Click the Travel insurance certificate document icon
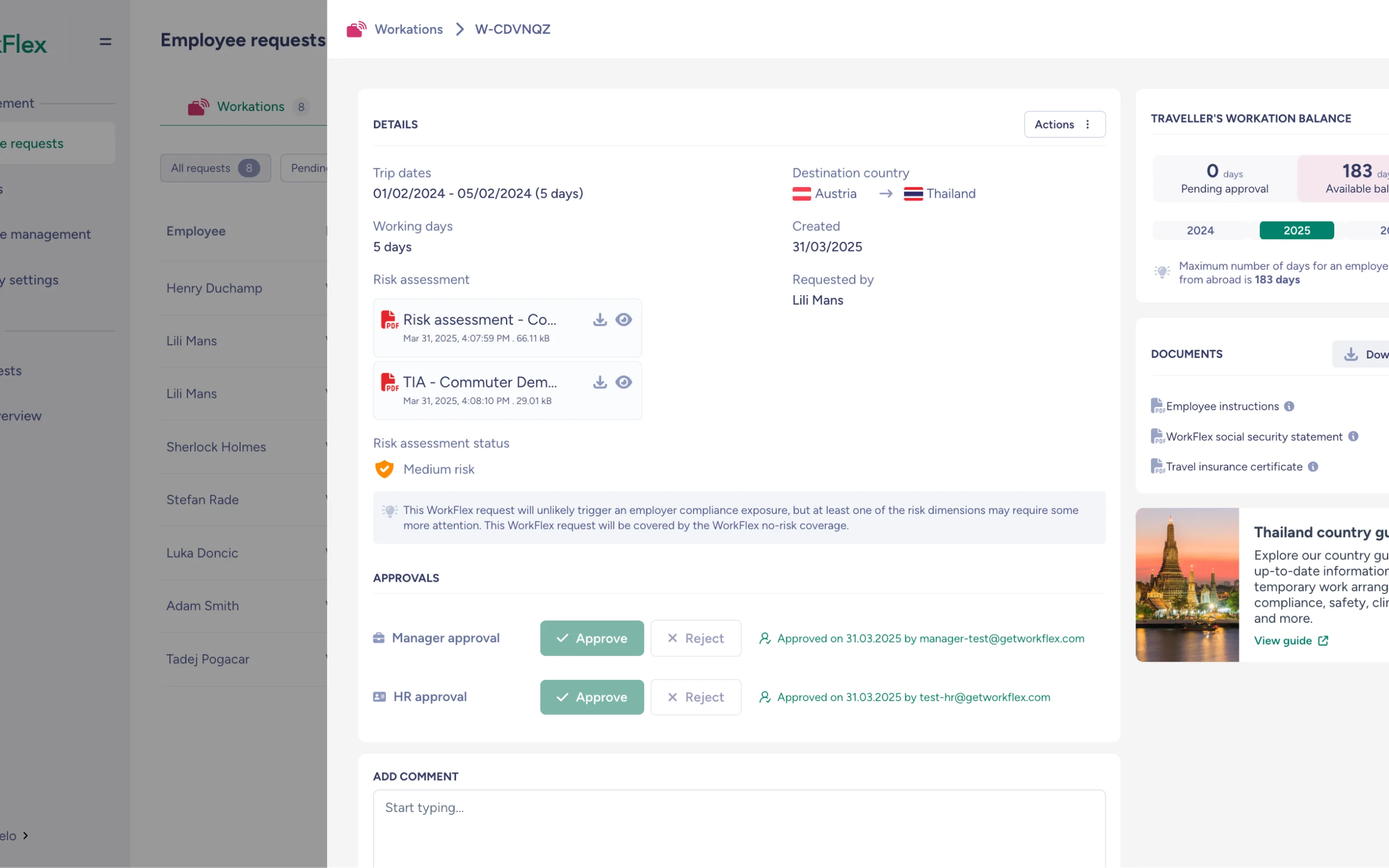 [x=1157, y=466]
